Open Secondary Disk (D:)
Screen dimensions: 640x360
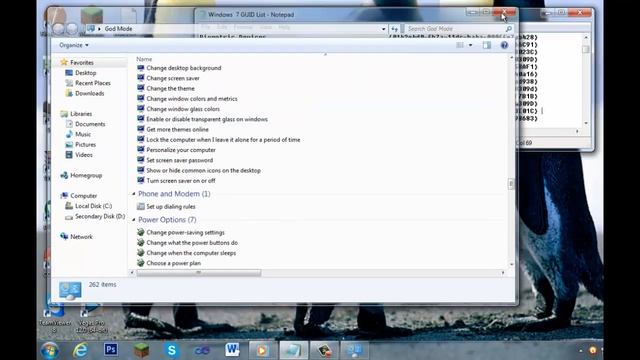pos(100,216)
